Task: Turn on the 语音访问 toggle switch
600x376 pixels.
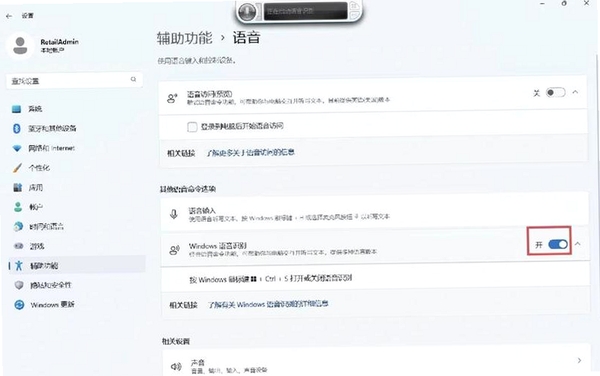Action: [555, 93]
